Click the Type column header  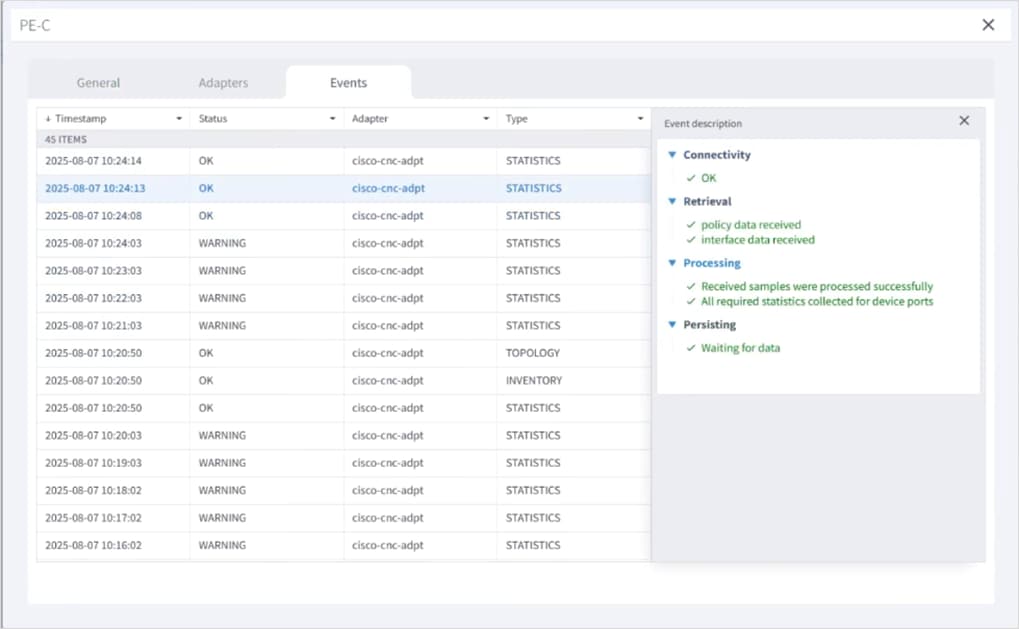[x=517, y=118]
